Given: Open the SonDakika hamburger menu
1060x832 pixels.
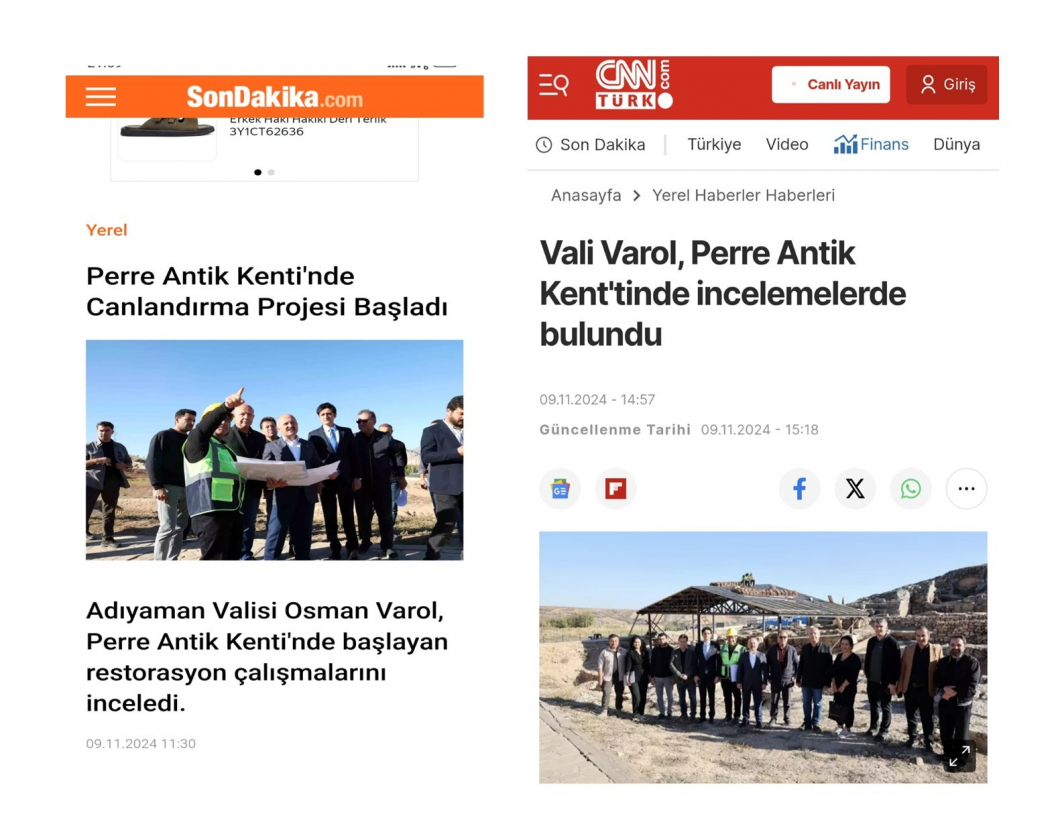Looking at the screenshot, I should click(x=101, y=97).
